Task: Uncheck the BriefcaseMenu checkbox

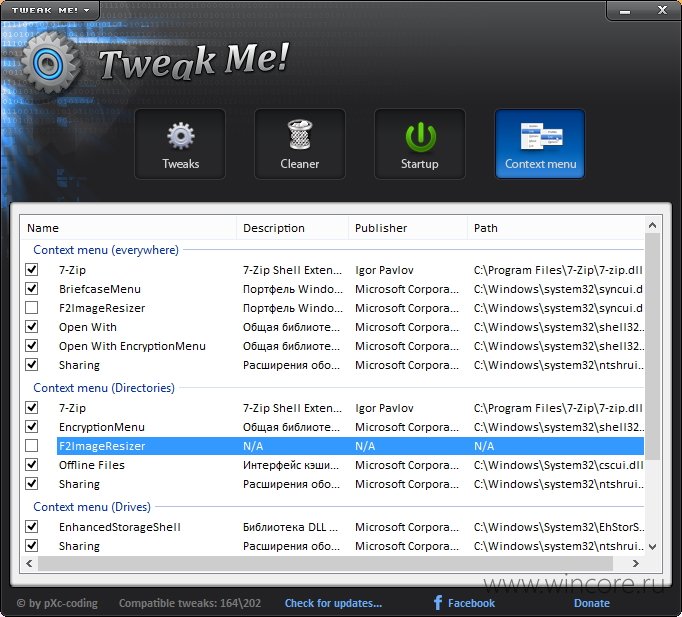Action: [x=32, y=289]
